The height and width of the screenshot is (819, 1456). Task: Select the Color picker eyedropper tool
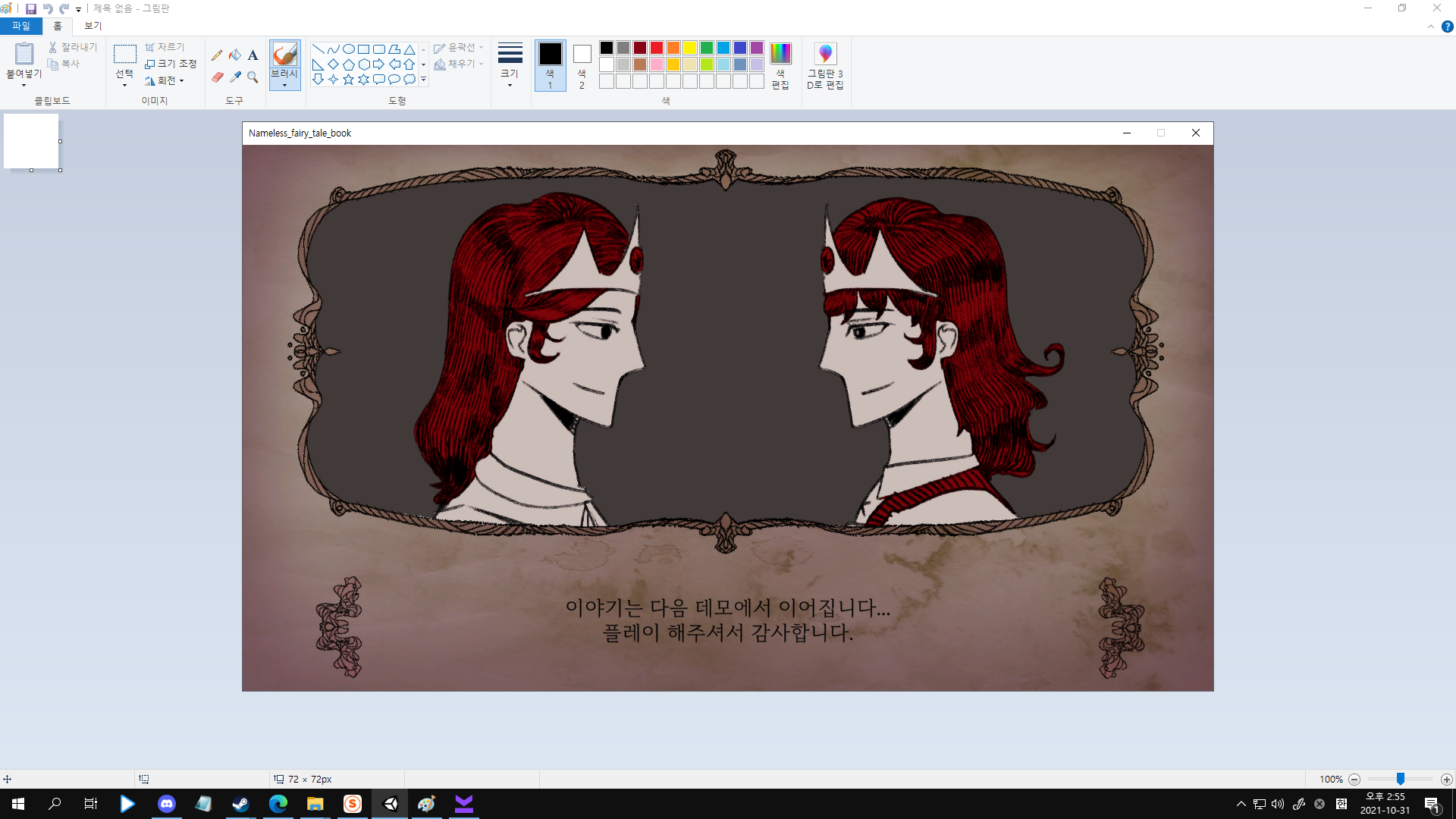pyautogui.click(x=235, y=77)
